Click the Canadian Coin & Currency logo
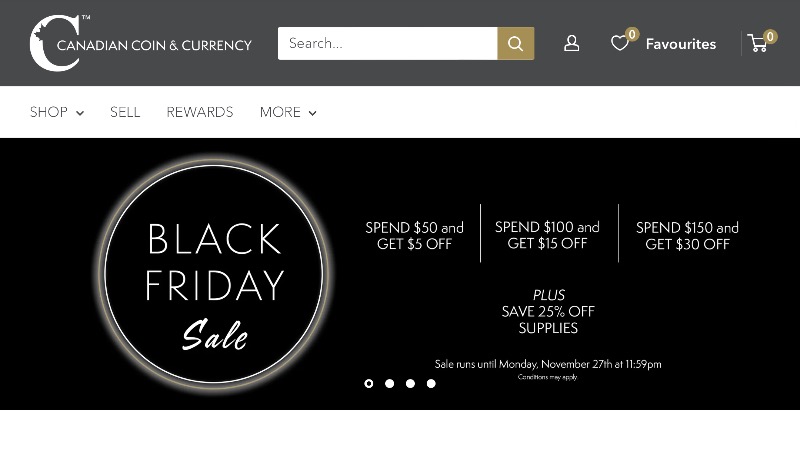The width and height of the screenshot is (800, 451). [x=140, y=43]
